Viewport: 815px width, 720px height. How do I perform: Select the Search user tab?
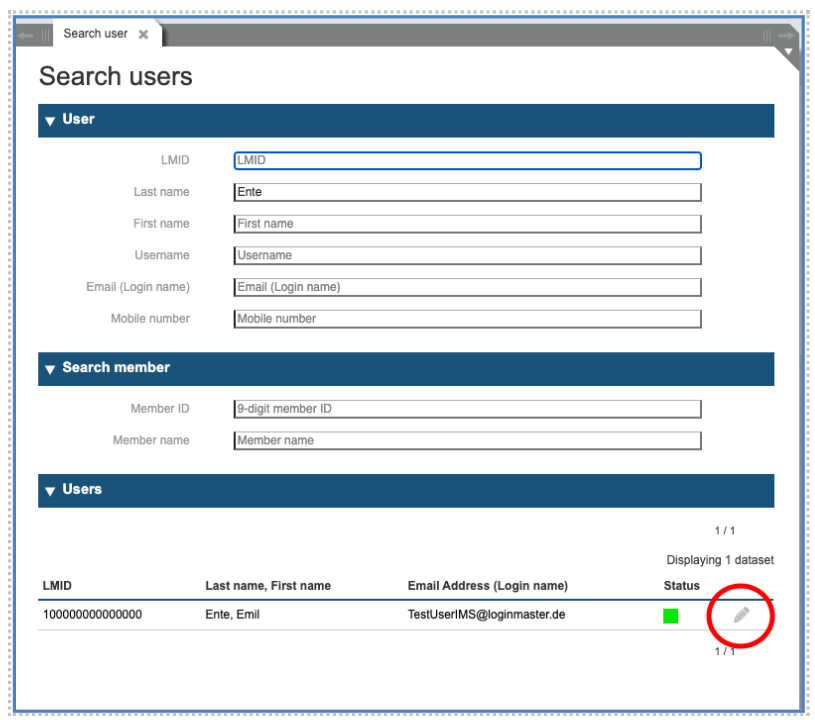(x=95, y=33)
